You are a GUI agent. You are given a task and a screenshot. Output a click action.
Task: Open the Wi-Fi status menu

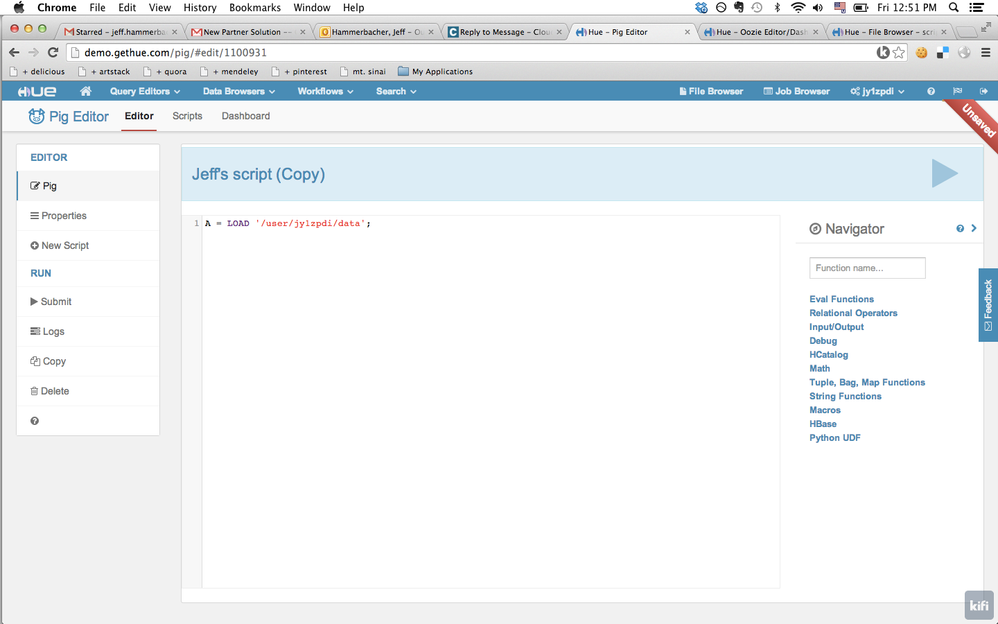[798, 8]
